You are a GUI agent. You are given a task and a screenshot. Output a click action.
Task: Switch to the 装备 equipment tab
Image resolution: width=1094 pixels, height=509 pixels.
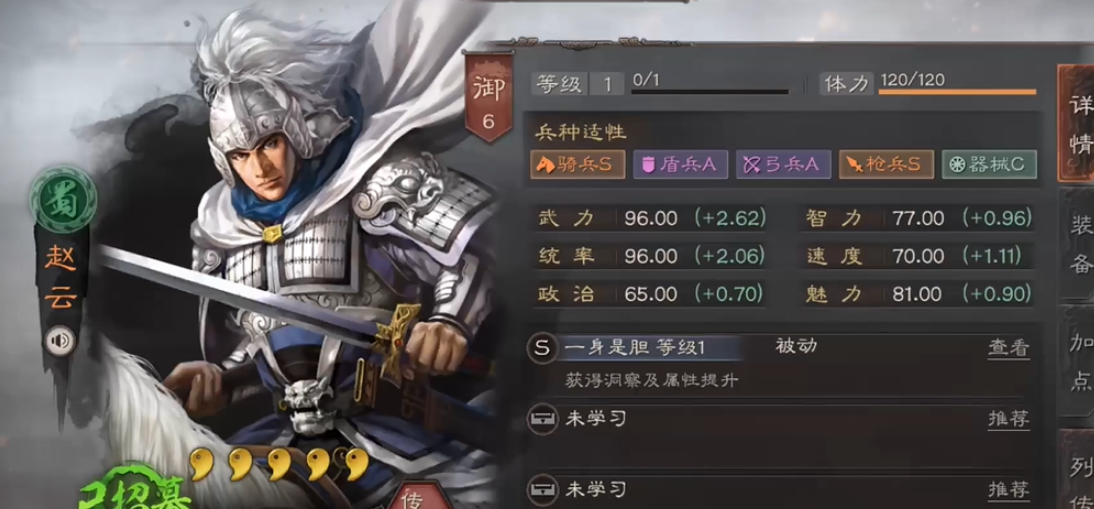[1079, 244]
